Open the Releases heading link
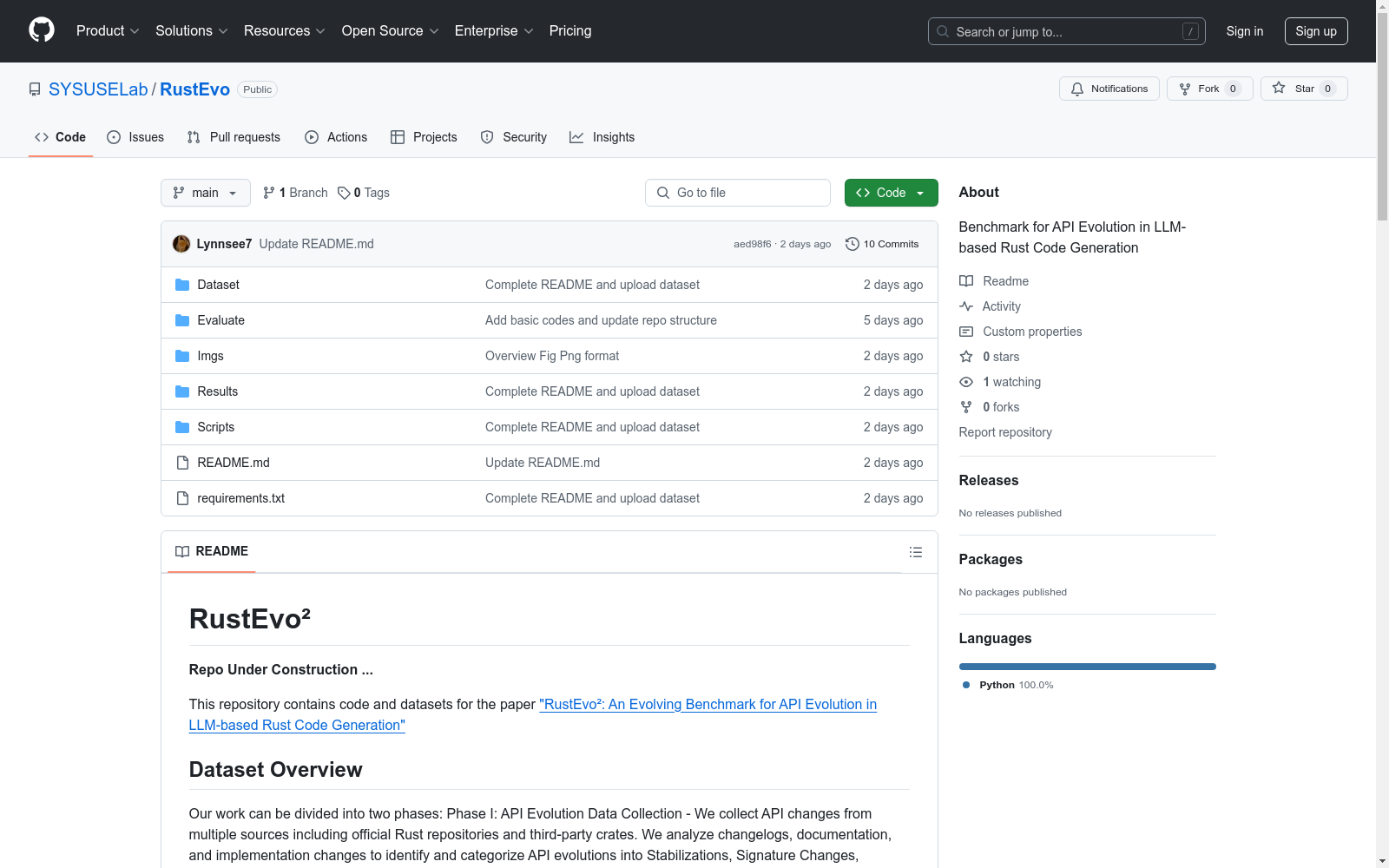The image size is (1389, 868). tap(989, 480)
